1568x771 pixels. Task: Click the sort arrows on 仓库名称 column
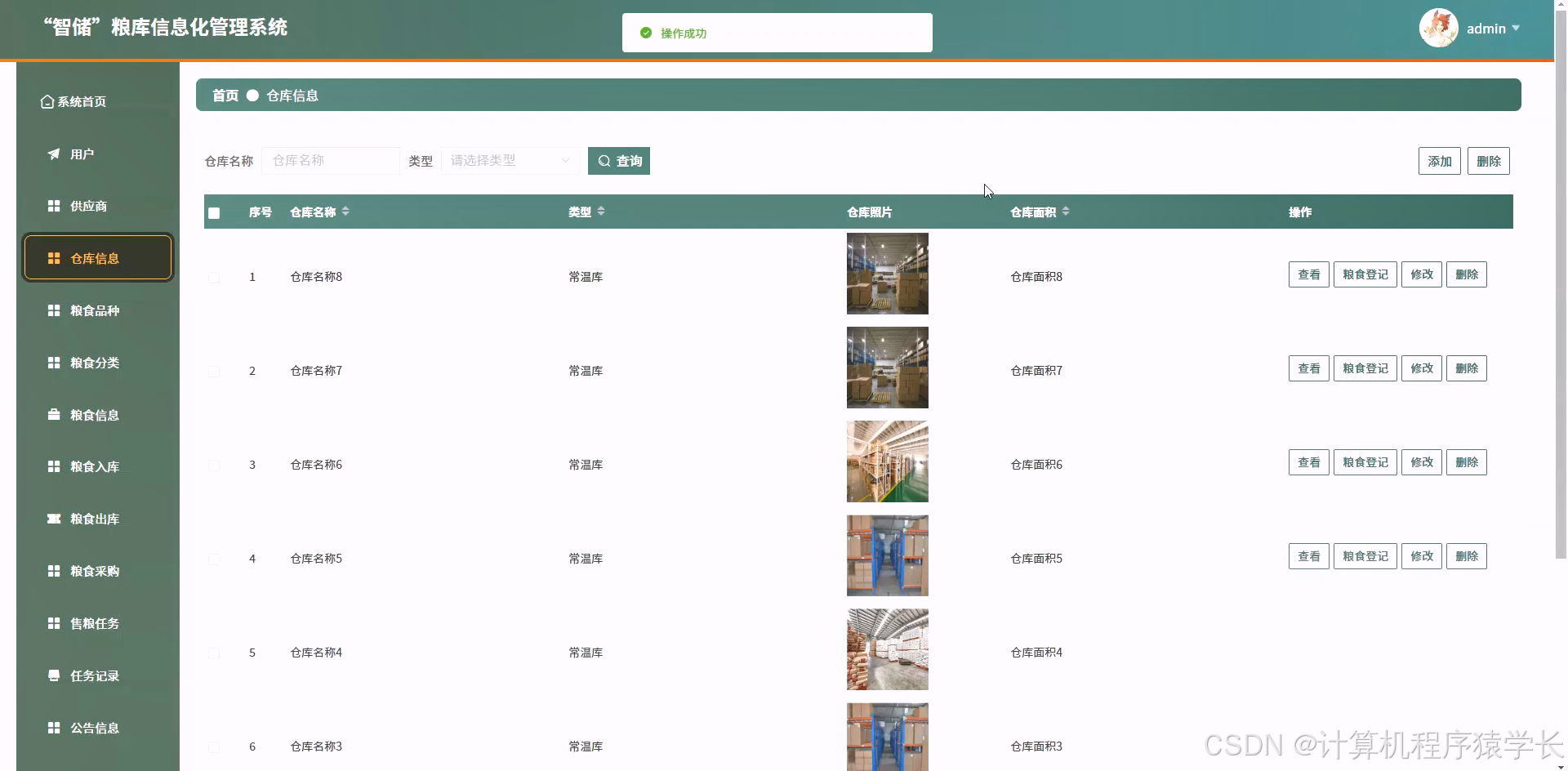[x=345, y=212]
